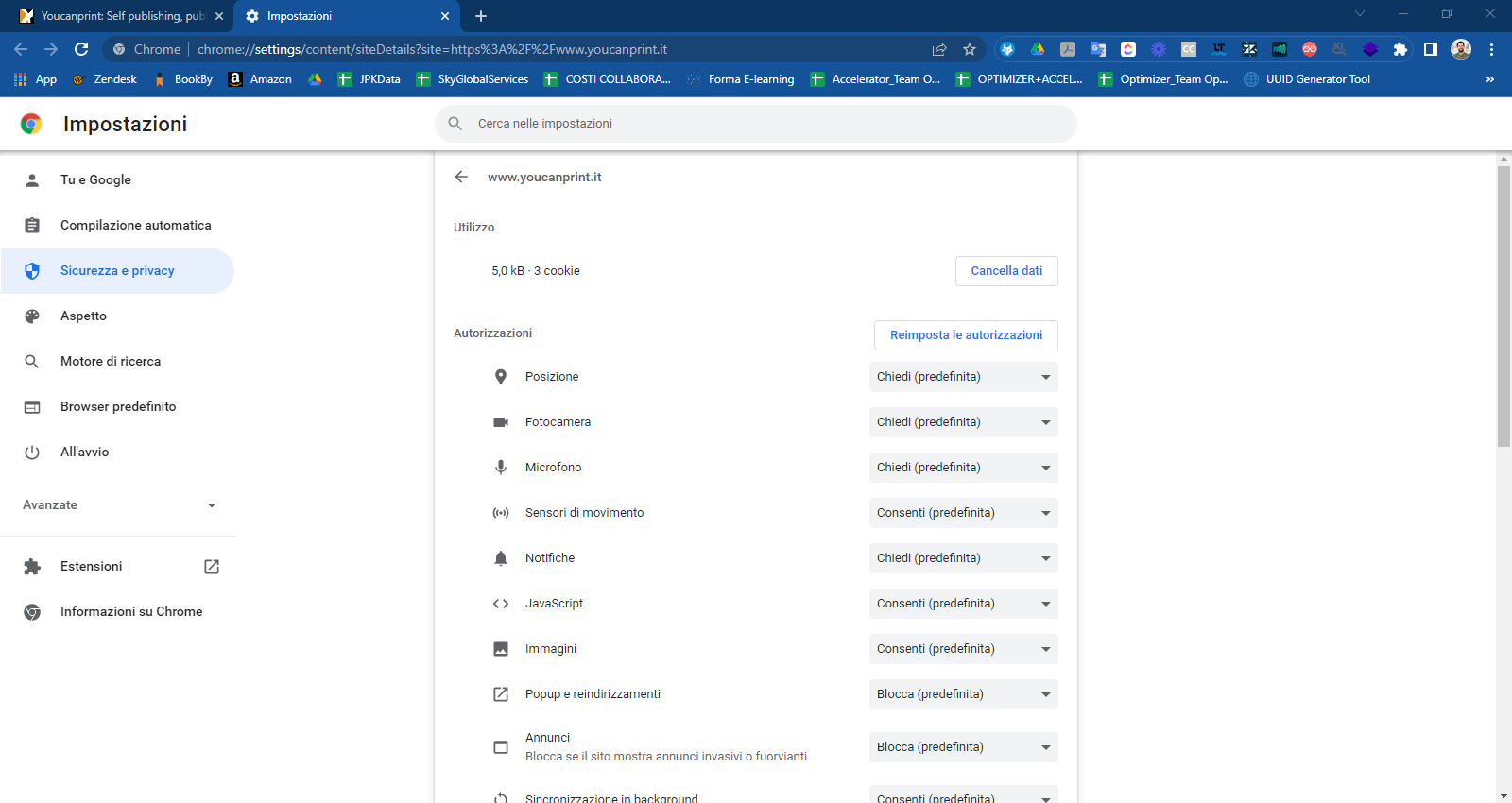
Task: Bookmark this page with the star icon
Action: tap(970, 49)
